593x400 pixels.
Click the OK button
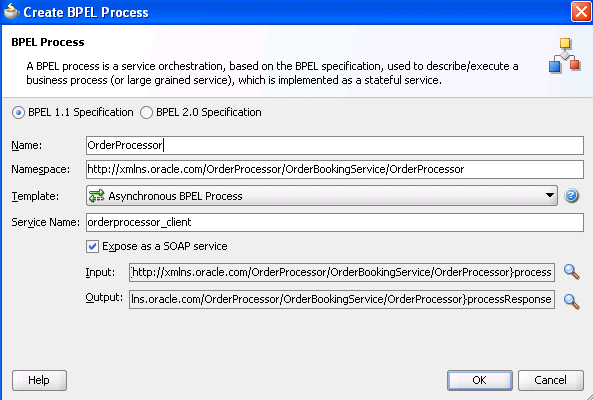click(x=480, y=380)
